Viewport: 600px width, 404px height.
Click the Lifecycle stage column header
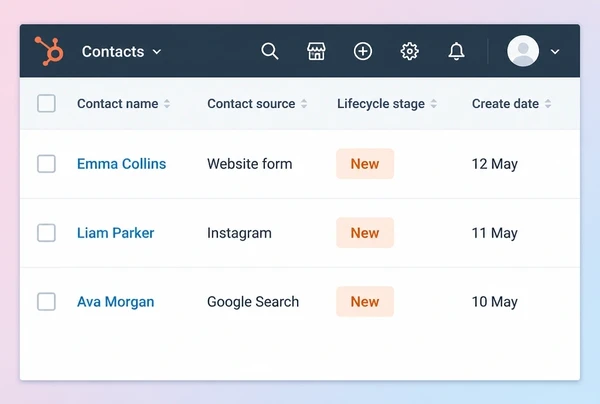click(x=381, y=104)
